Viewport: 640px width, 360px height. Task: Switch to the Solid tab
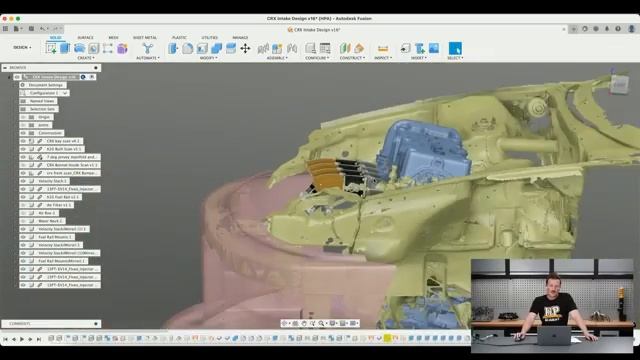tap(56, 38)
